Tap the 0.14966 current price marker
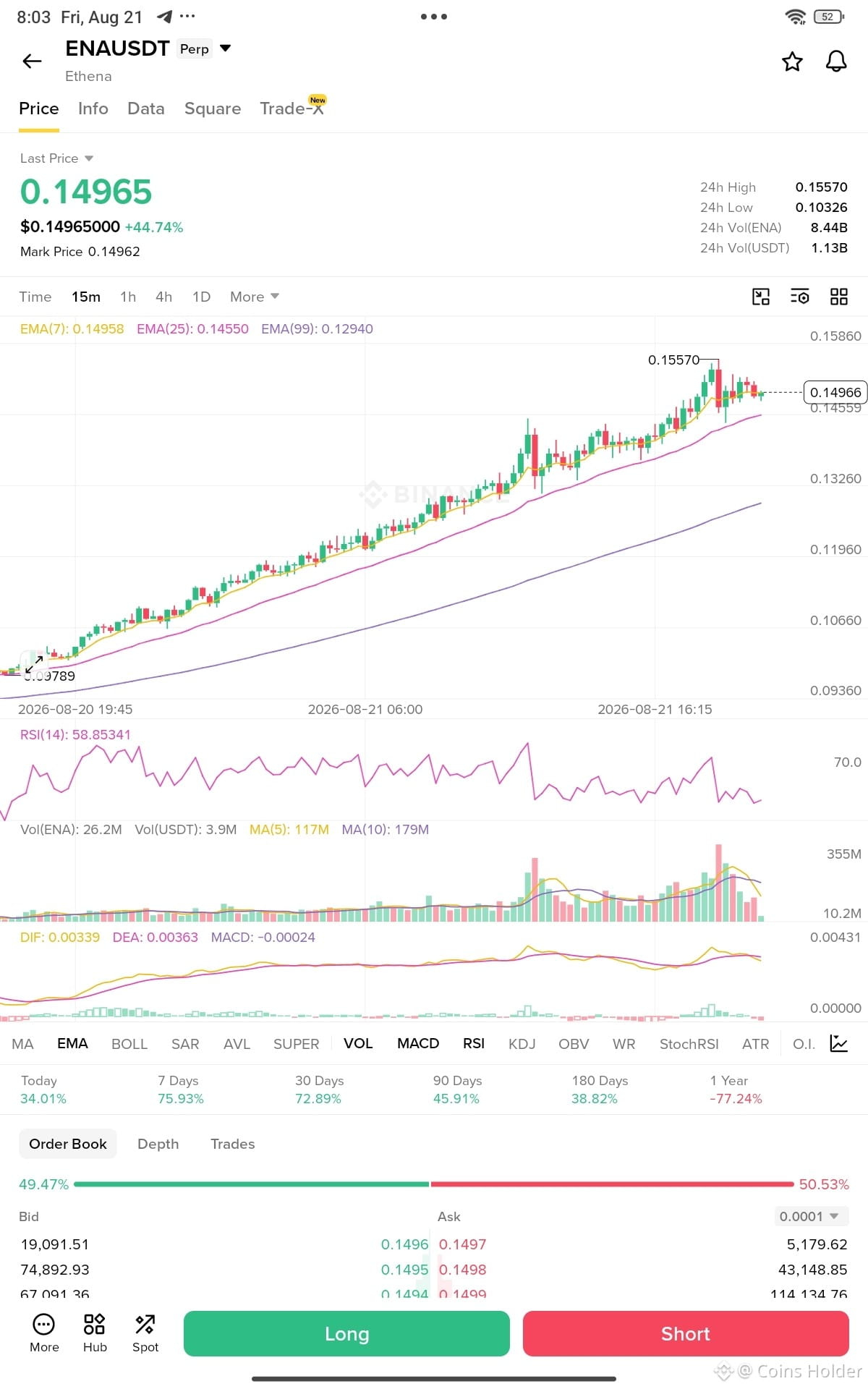Screen dimensions: 868x1389 click(x=835, y=392)
